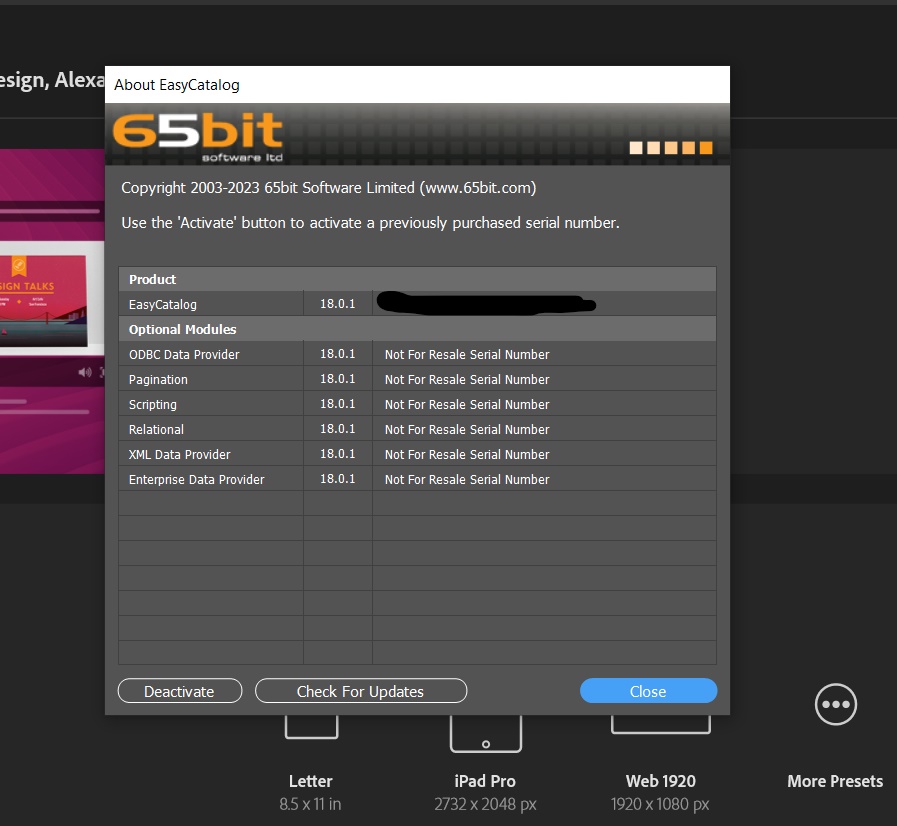
Task: Select the Letter document preset icon
Action: 310,728
